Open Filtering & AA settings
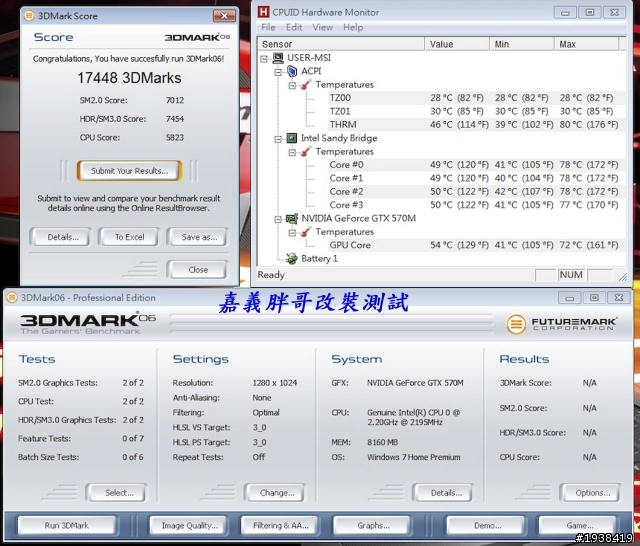 [281, 526]
